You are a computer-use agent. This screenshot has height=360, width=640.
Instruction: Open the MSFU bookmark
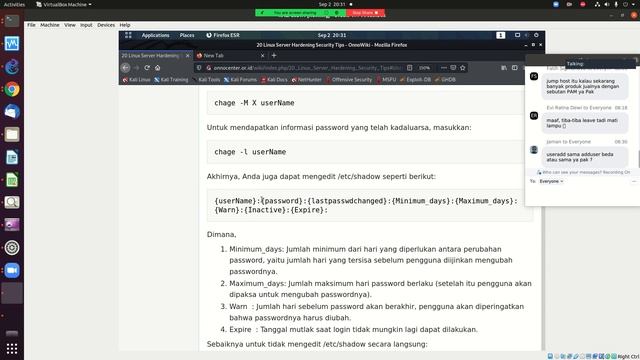tap(386, 80)
